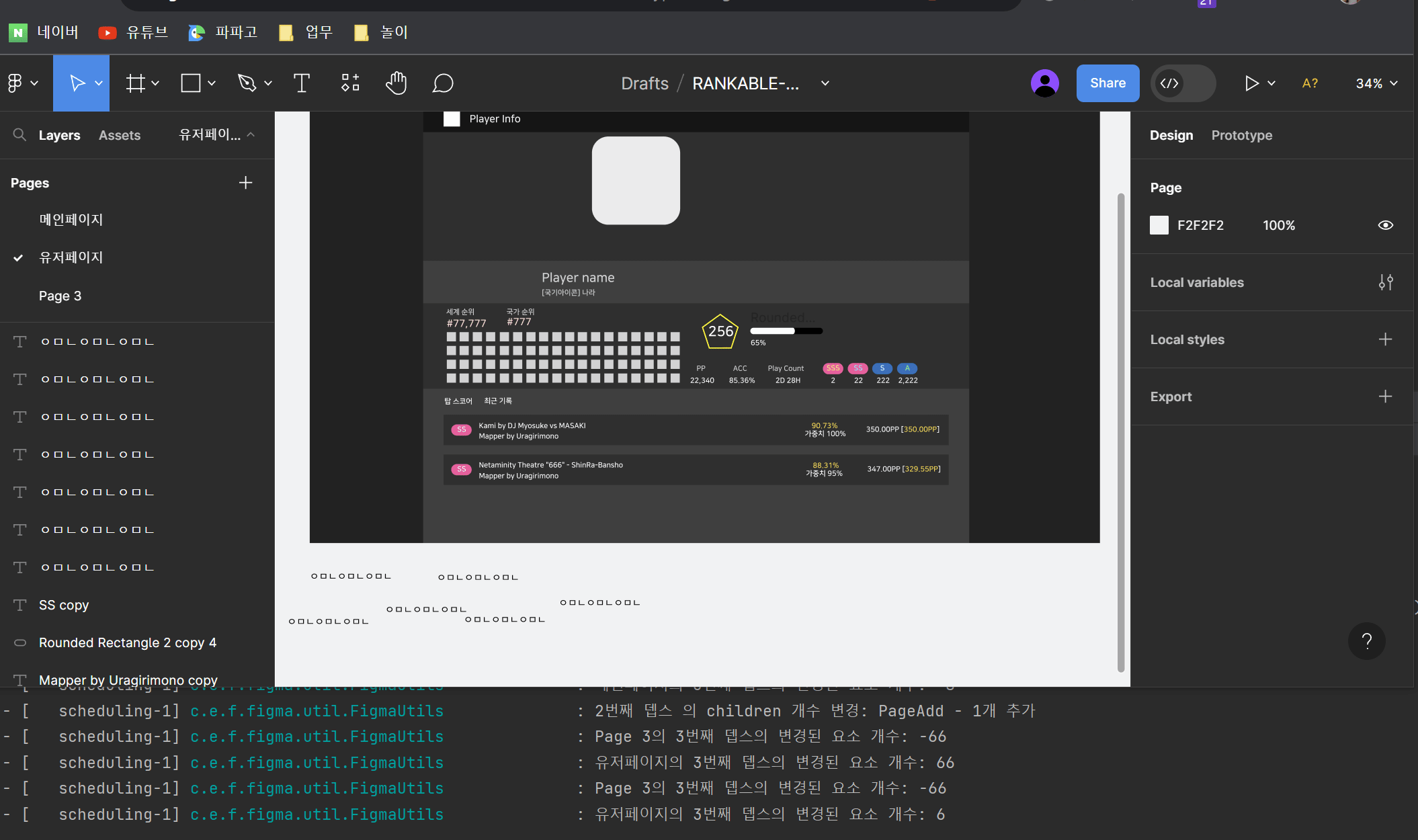
Task: Click the search icon in the Layers panel
Action: [x=19, y=134]
